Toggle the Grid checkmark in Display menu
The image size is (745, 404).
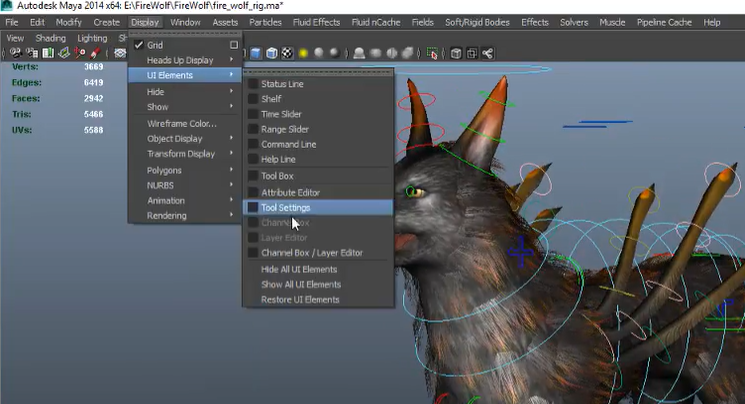pyautogui.click(x=139, y=45)
